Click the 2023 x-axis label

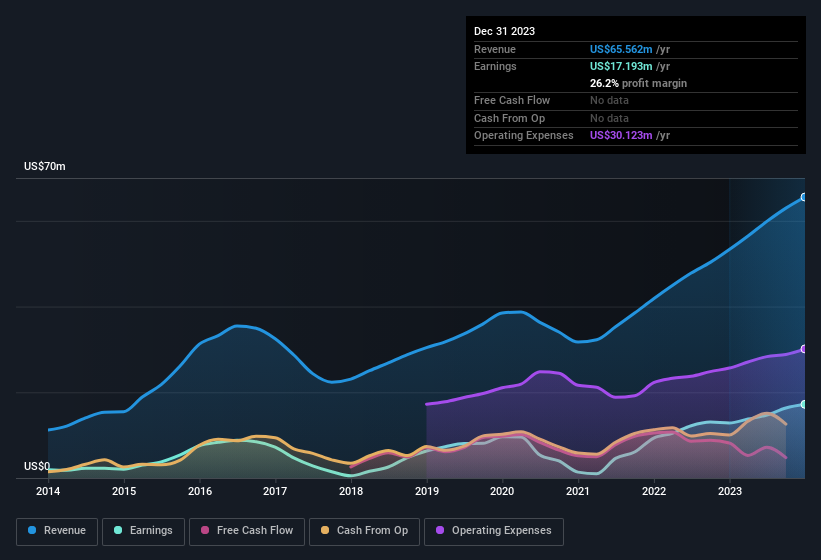(x=729, y=491)
